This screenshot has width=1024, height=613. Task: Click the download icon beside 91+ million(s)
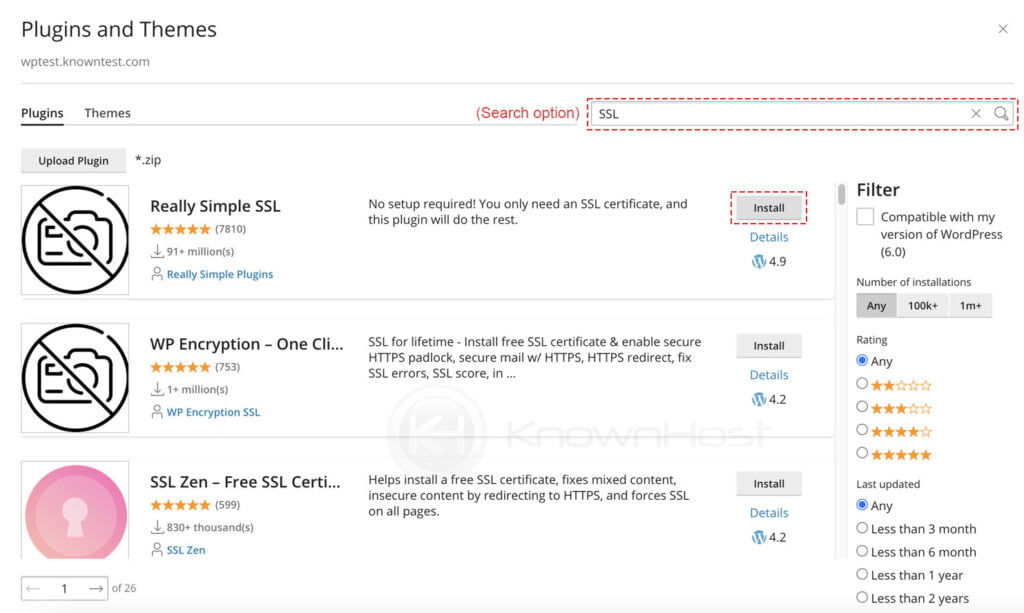157,251
